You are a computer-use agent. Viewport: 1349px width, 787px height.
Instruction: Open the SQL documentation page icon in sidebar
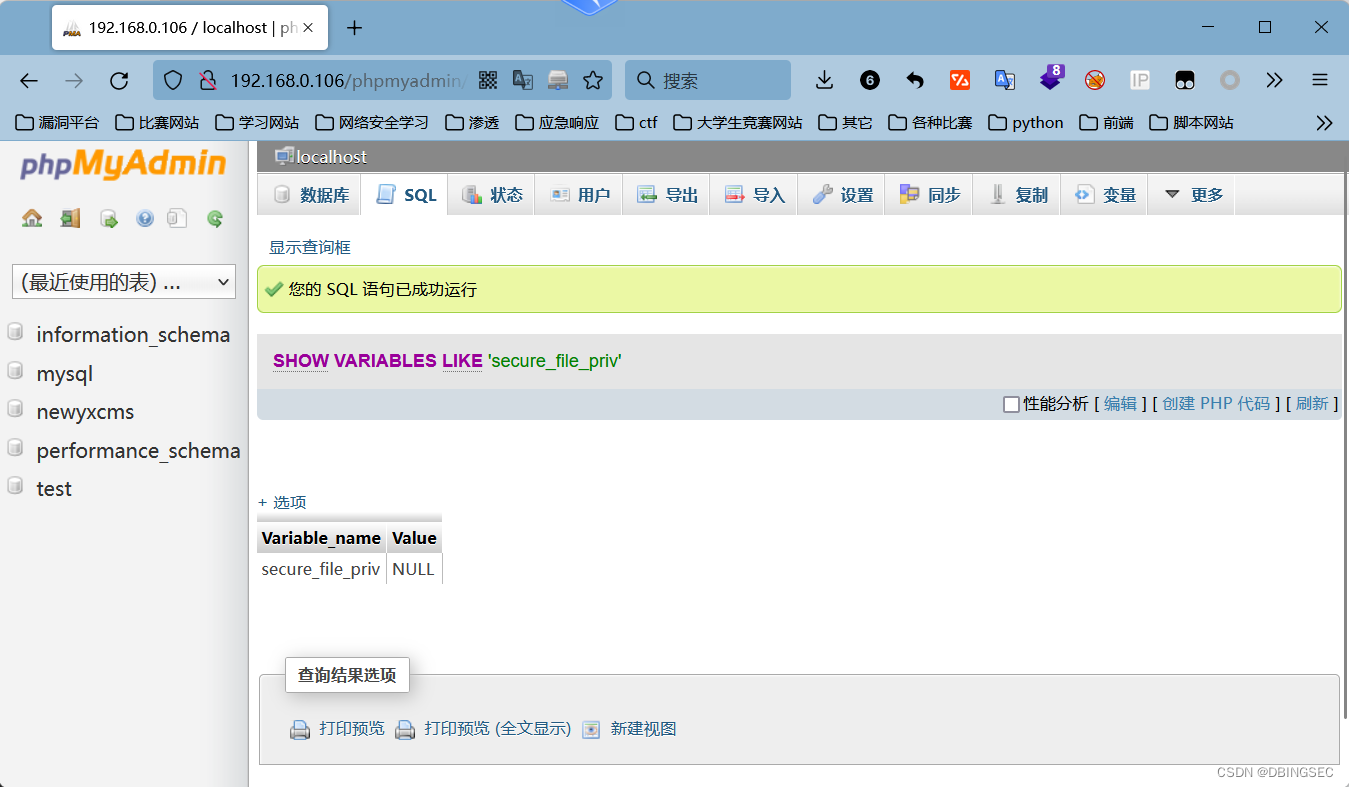click(x=177, y=218)
